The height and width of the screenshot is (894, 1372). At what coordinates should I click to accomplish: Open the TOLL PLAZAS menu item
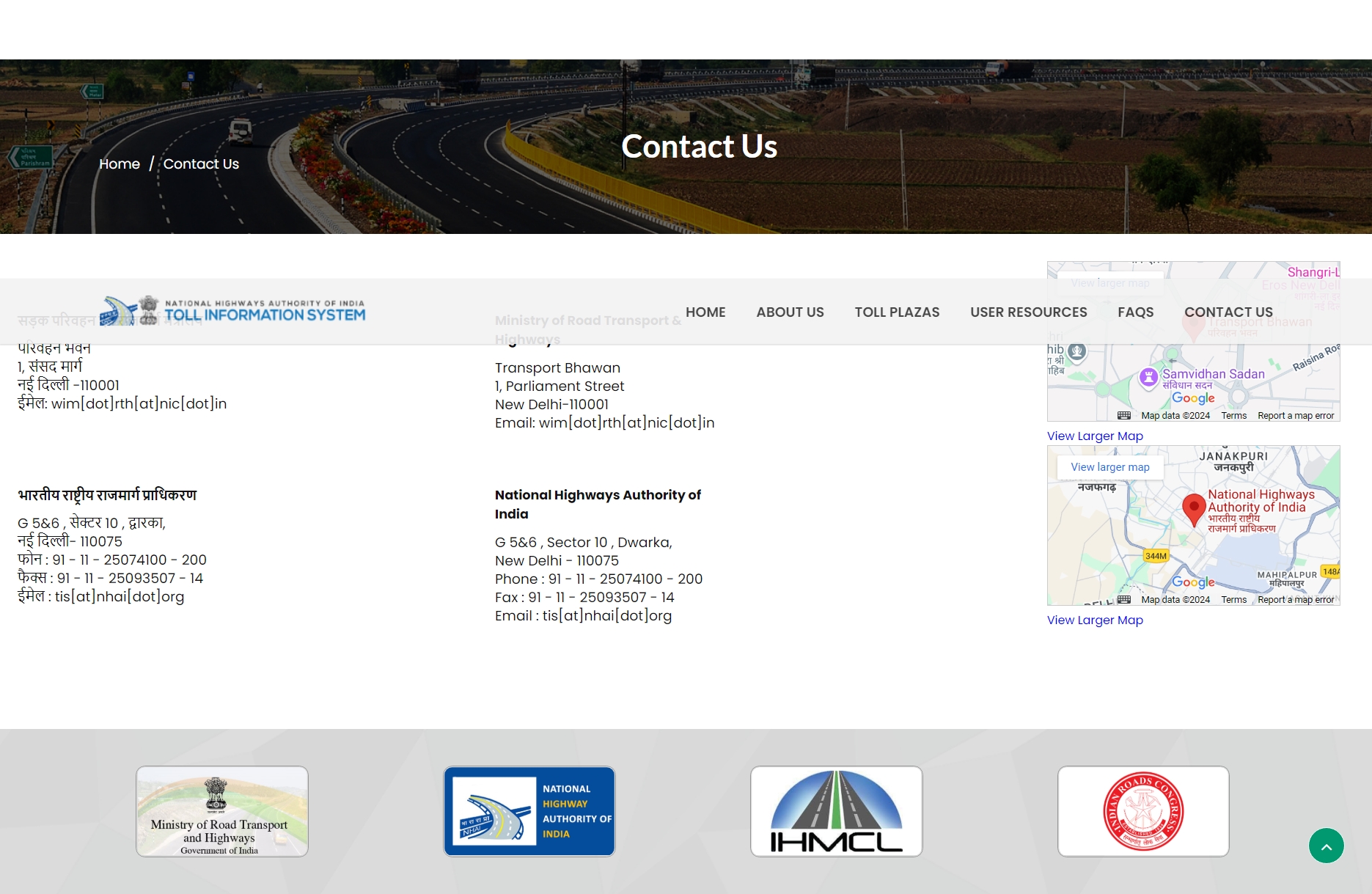(897, 312)
